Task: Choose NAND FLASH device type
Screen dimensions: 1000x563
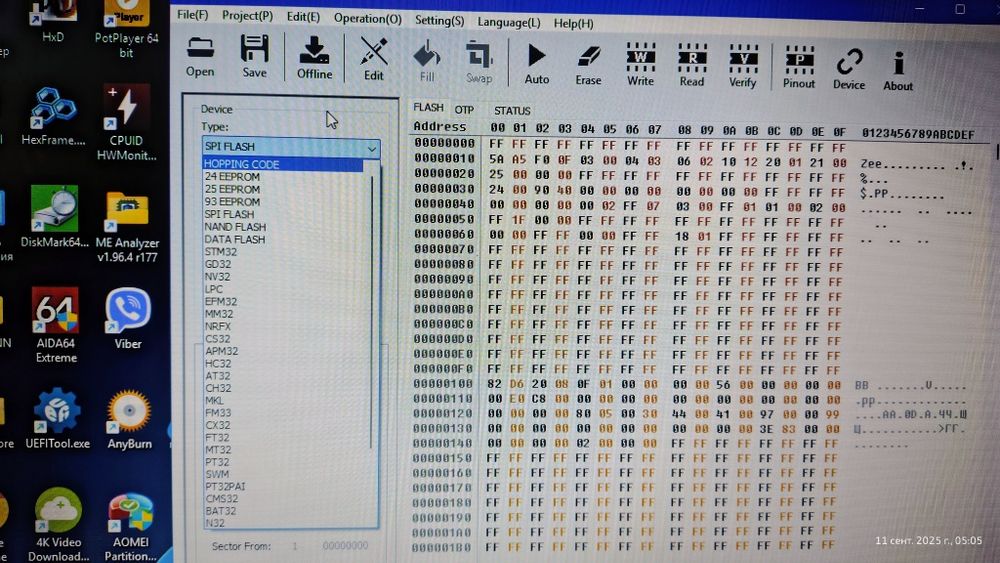Action: [235, 227]
